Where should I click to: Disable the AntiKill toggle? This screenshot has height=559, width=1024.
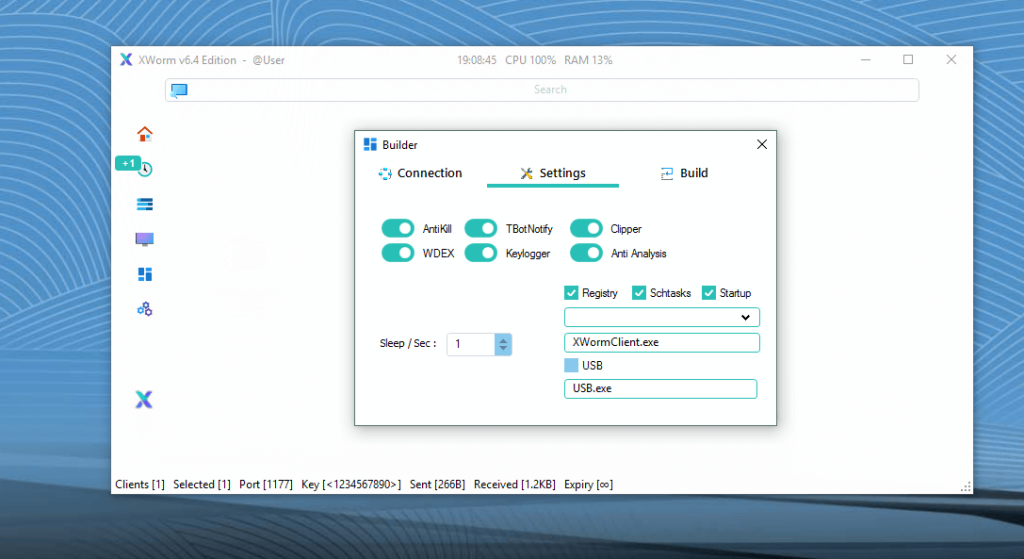(x=398, y=229)
